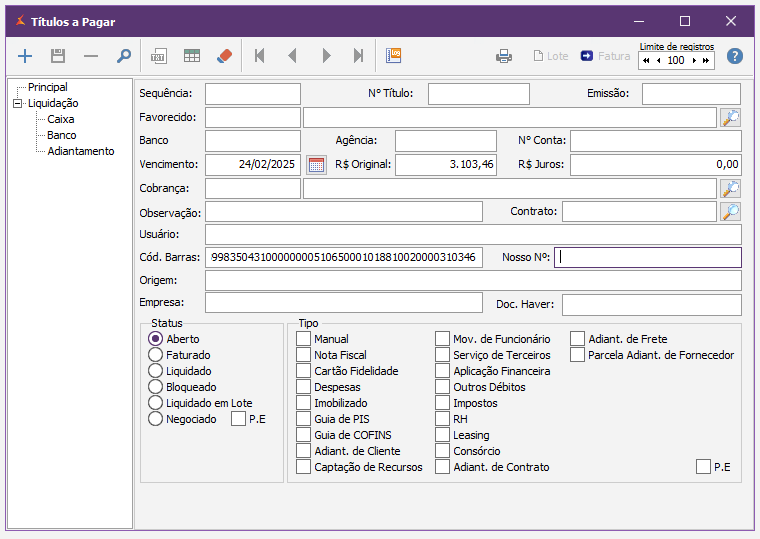760x539 pixels.
Task: Enable the Impostos checkbox
Action: pyautogui.click(x=442, y=403)
